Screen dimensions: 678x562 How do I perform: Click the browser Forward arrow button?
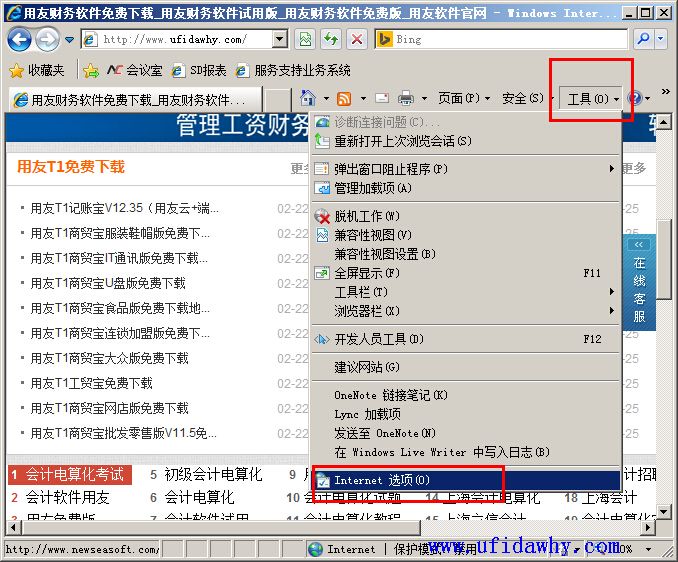pyautogui.click(x=47, y=40)
